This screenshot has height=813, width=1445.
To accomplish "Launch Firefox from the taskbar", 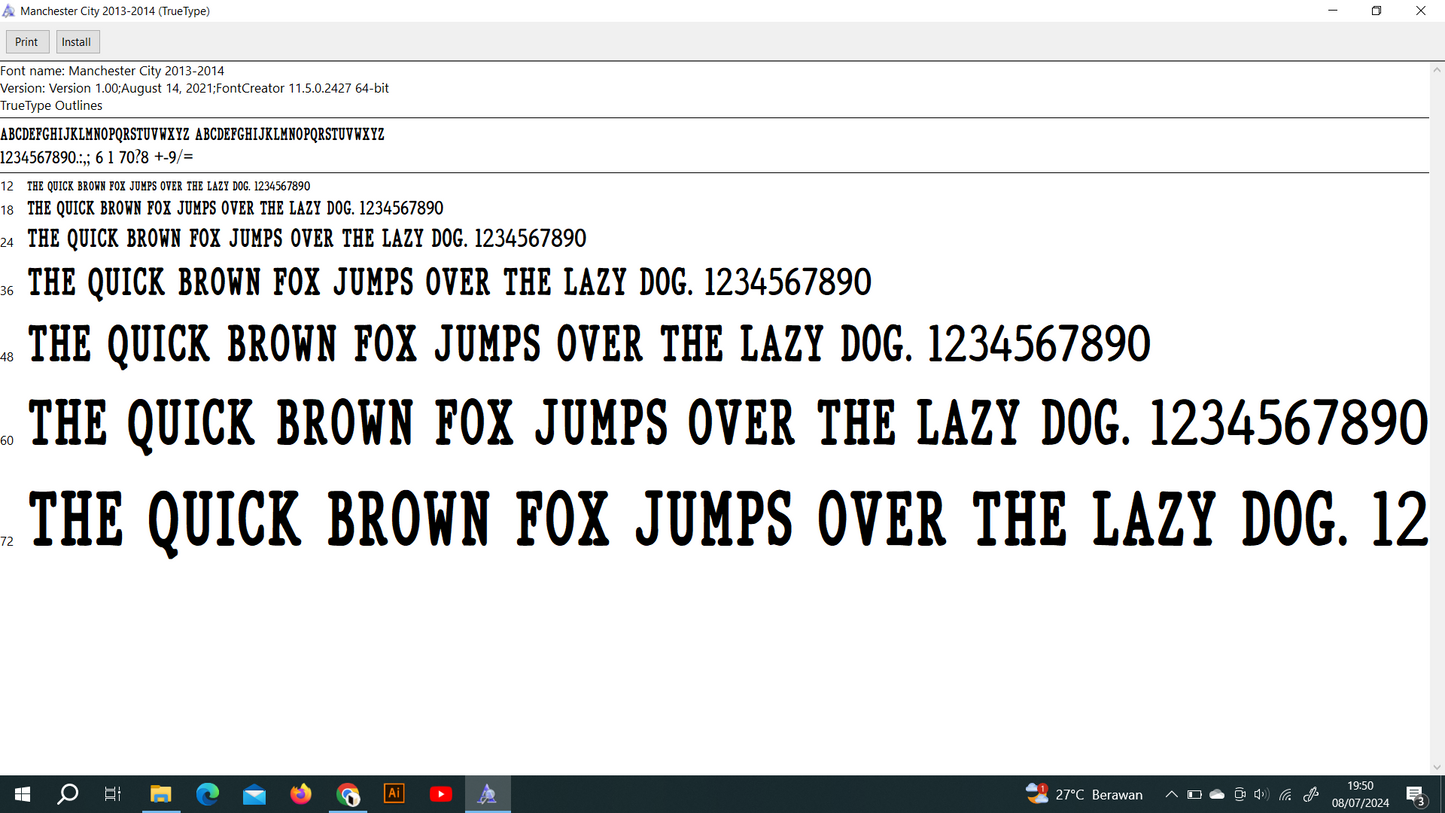I will [301, 794].
